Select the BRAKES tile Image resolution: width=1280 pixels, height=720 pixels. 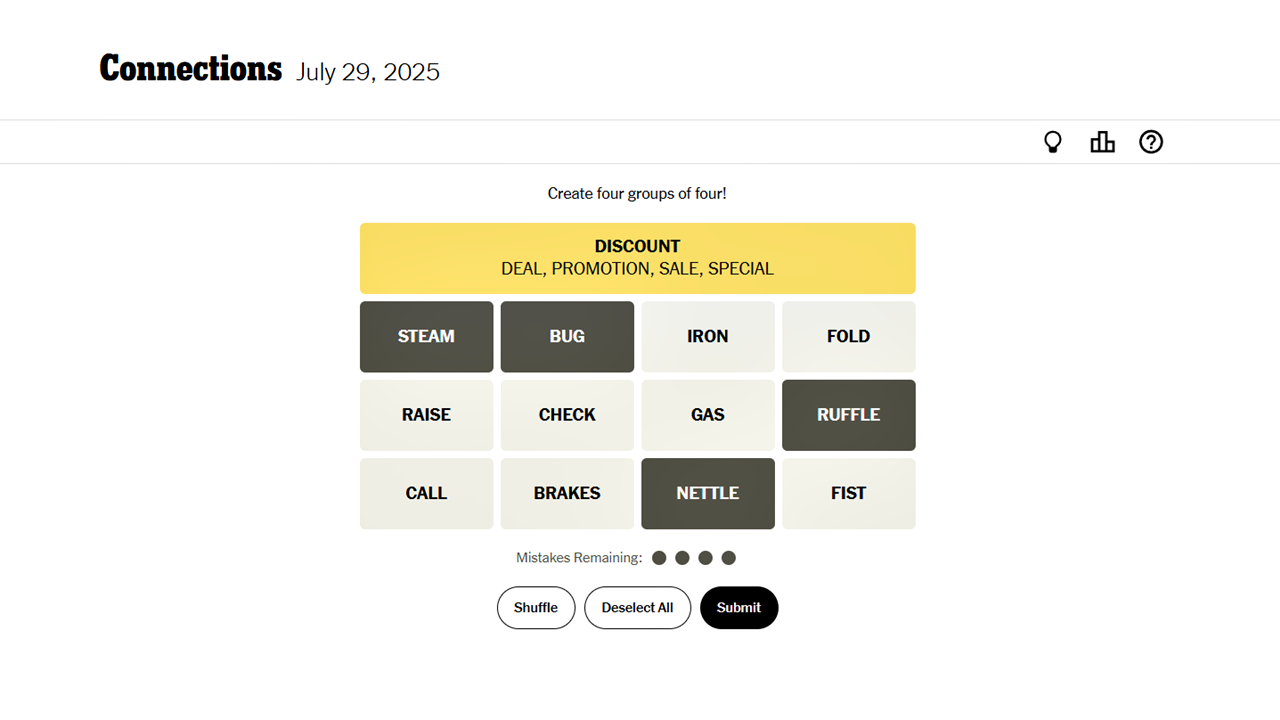point(567,493)
